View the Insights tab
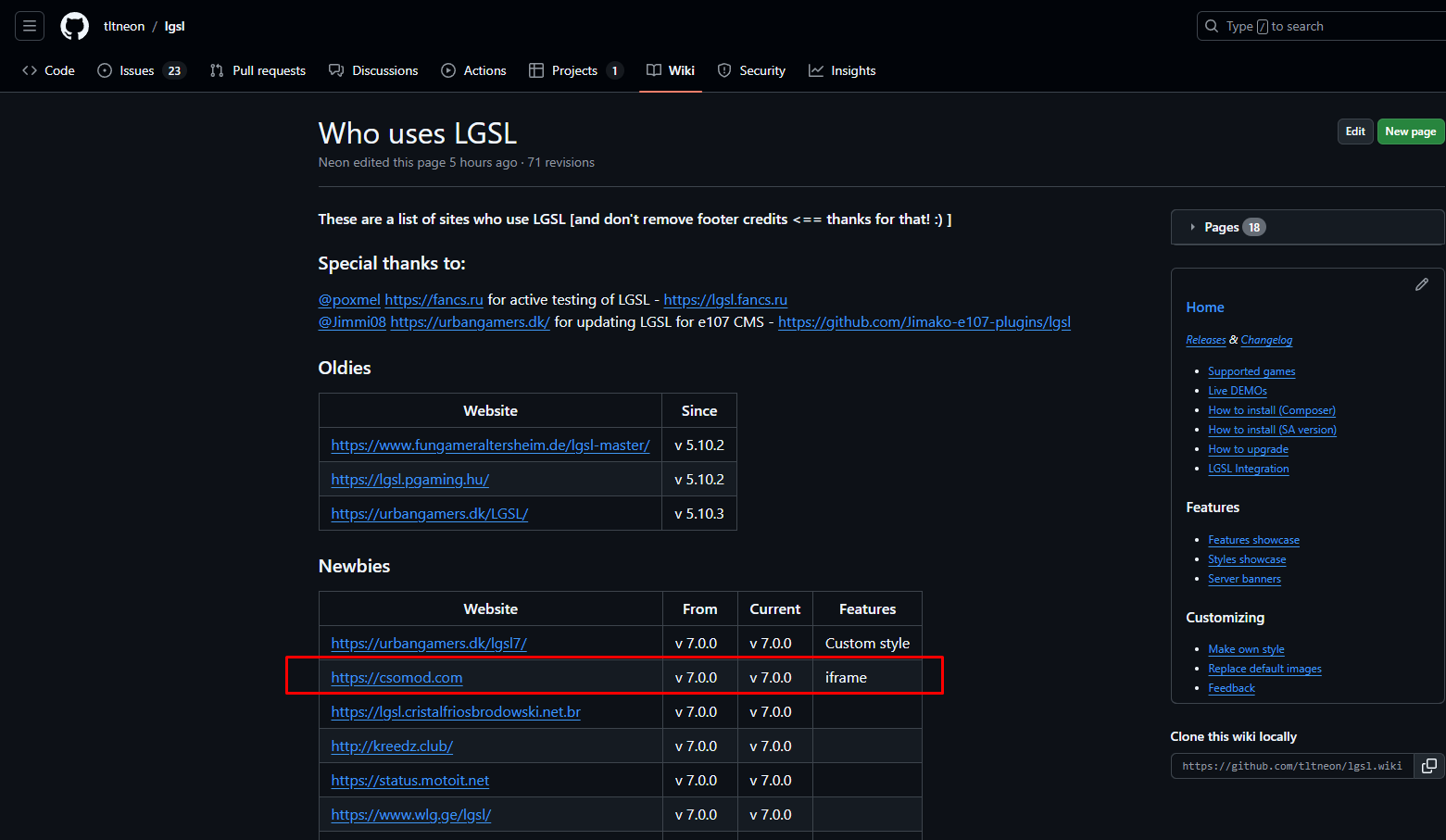The width and height of the screenshot is (1446, 840). (842, 70)
